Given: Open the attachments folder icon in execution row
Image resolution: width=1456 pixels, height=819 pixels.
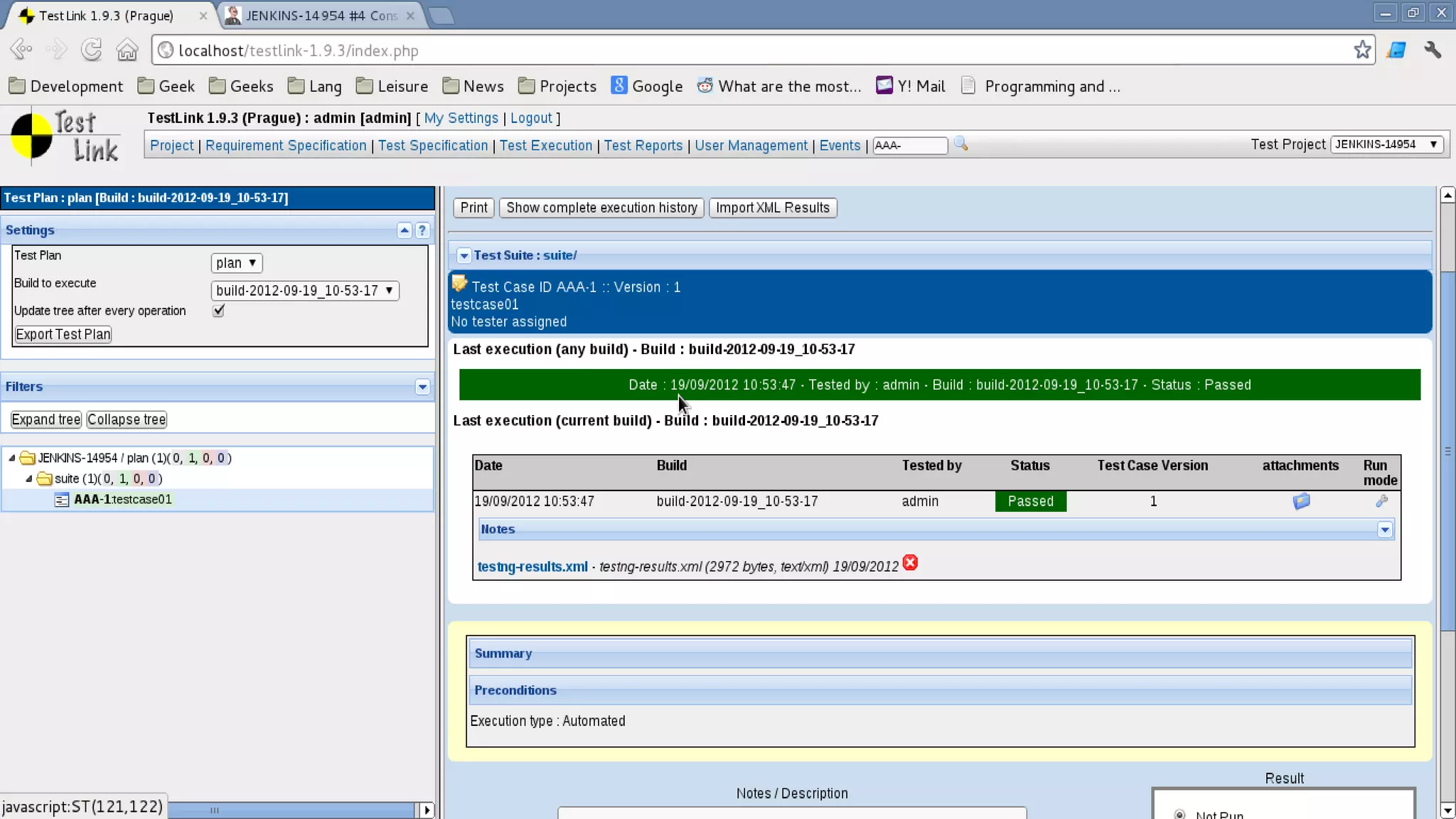Looking at the screenshot, I should point(1301,501).
